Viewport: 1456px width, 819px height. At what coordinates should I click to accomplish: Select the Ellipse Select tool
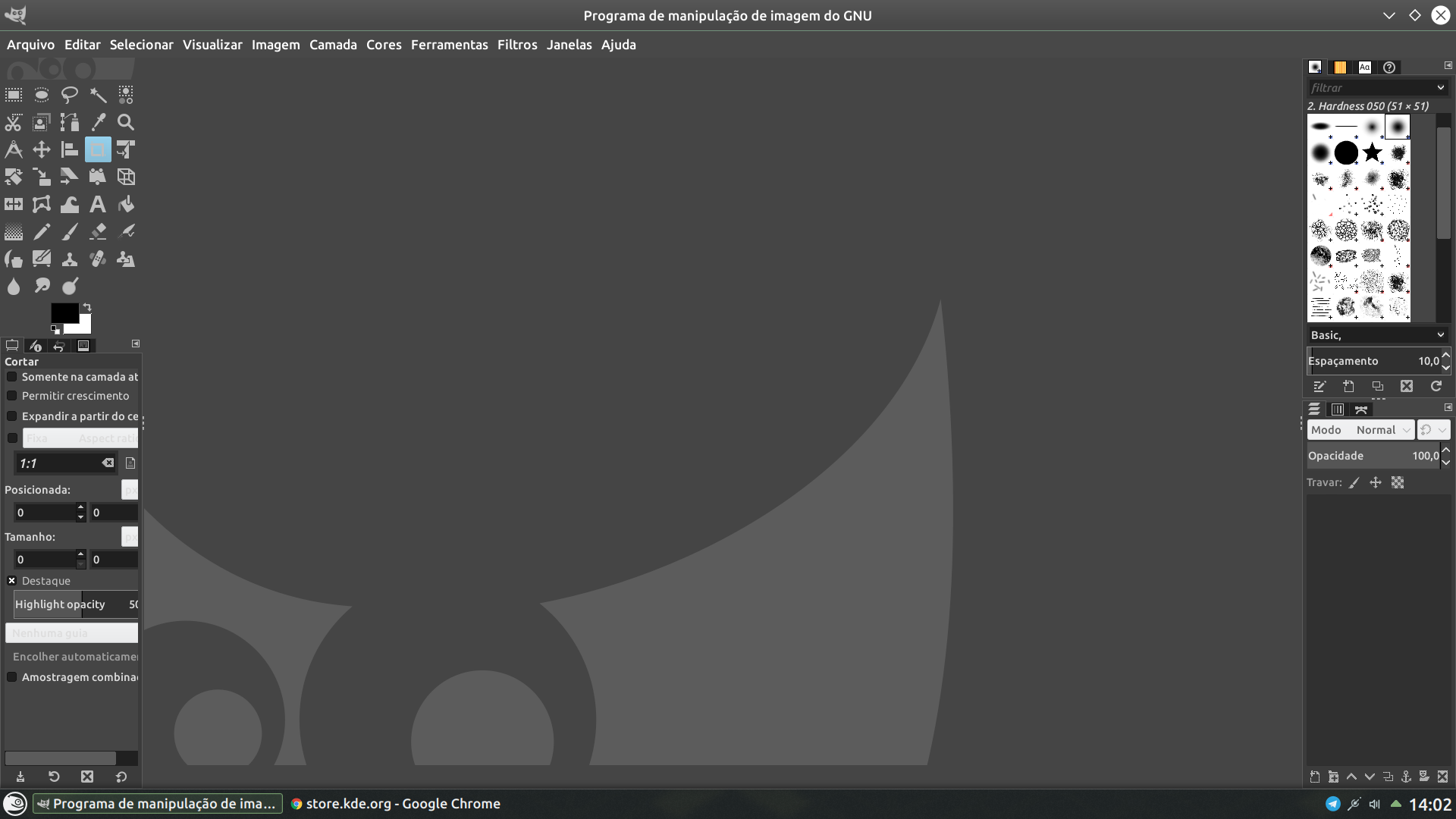[x=42, y=95]
